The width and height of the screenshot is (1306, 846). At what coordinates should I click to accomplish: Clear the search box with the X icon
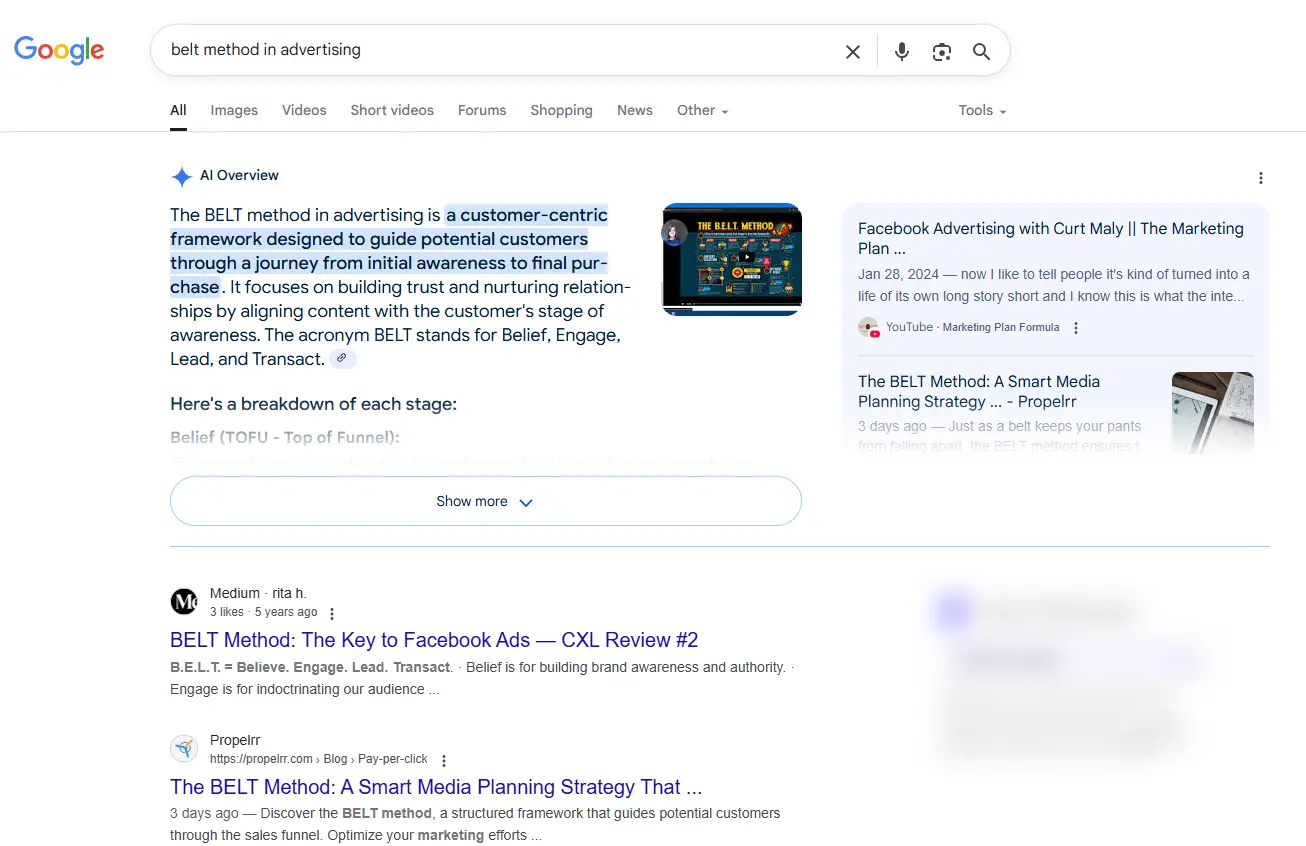pyautogui.click(x=853, y=51)
